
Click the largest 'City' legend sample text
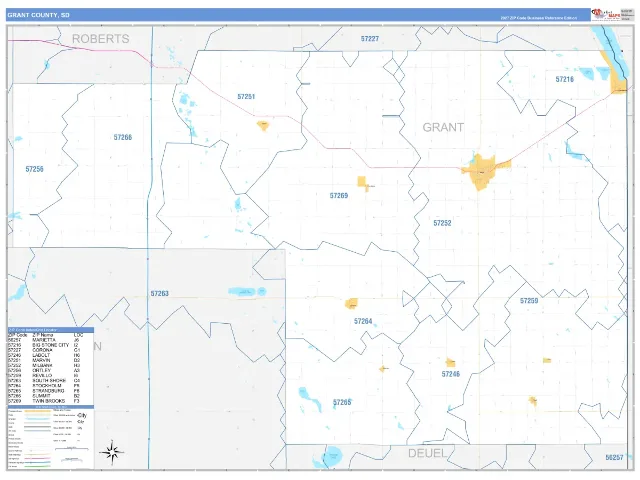tap(82, 415)
